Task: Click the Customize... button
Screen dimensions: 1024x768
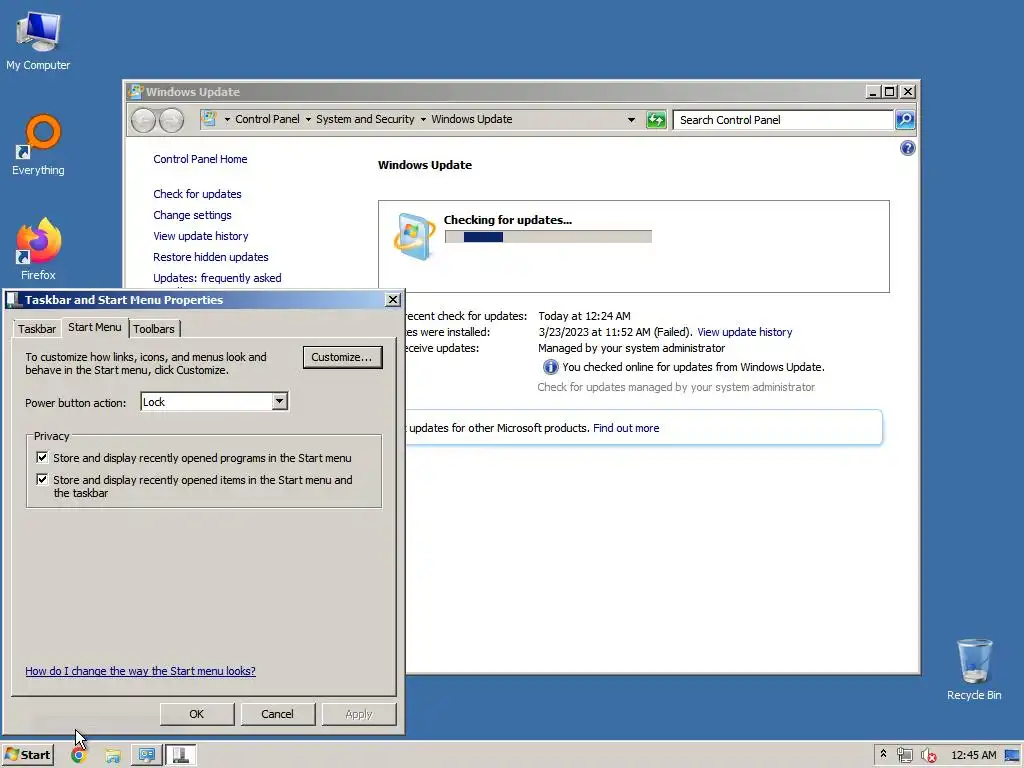Action: point(342,357)
